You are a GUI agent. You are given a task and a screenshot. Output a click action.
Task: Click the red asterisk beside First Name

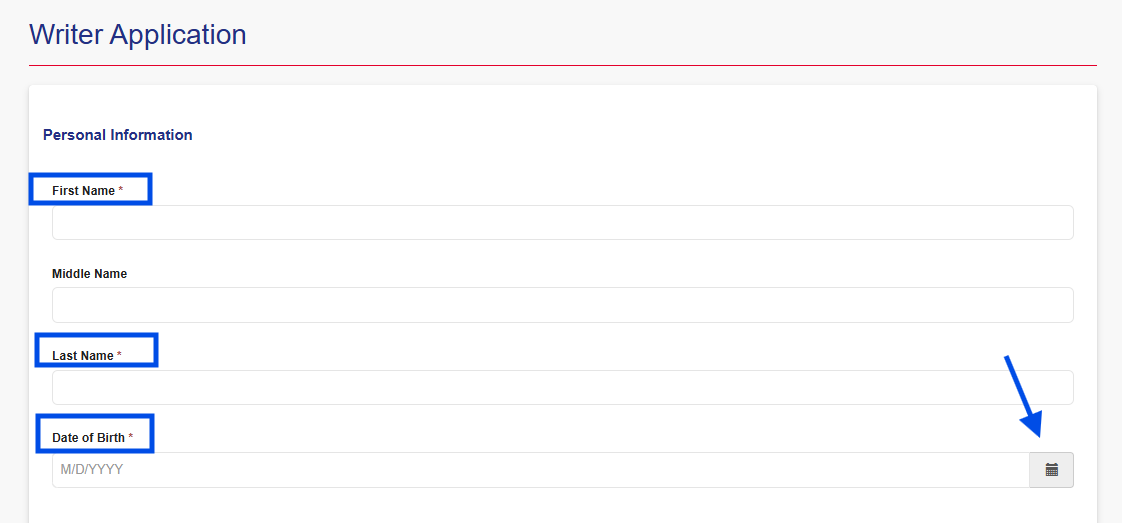click(x=121, y=190)
